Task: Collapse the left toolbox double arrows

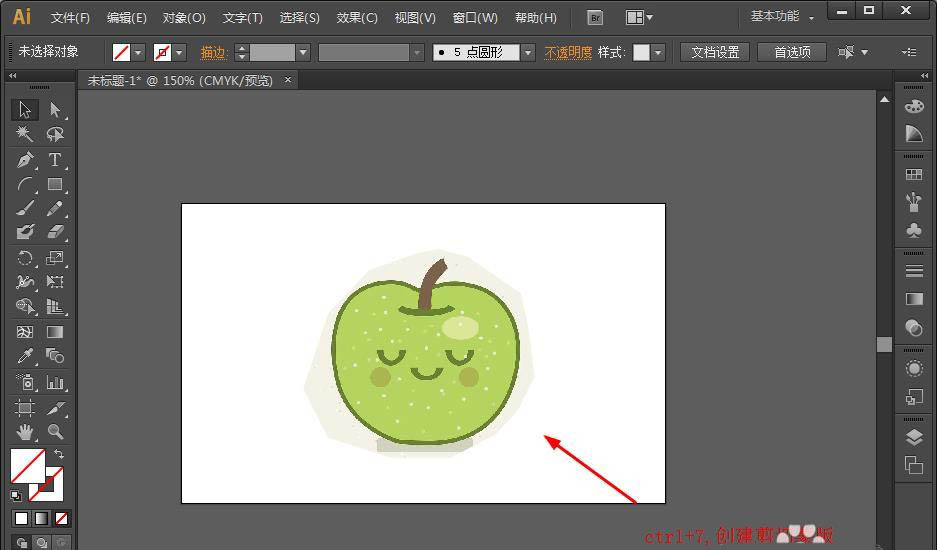Action: (13, 76)
